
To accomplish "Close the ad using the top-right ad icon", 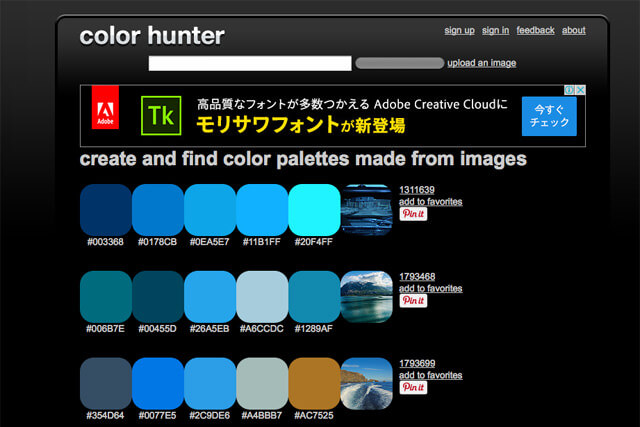I will (x=580, y=90).
